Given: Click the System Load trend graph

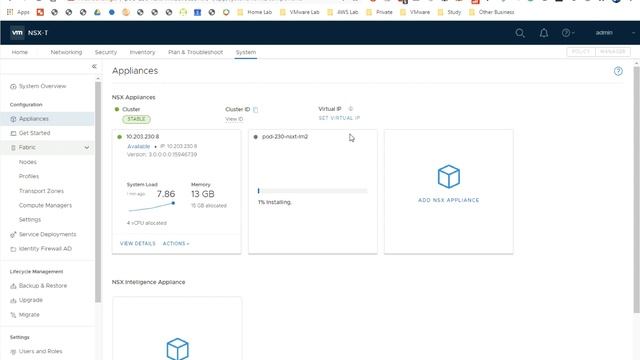Looking at the screenshot, I should point(152,207).
